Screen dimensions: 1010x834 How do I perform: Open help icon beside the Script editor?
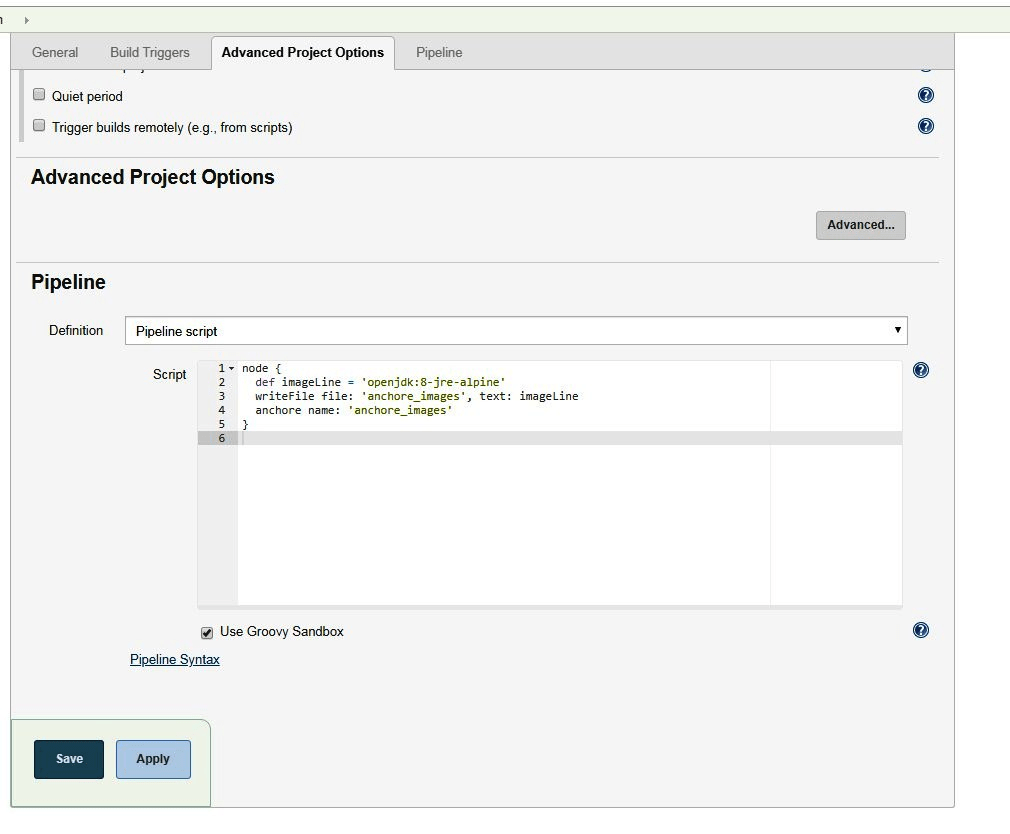tap(921, 370)
